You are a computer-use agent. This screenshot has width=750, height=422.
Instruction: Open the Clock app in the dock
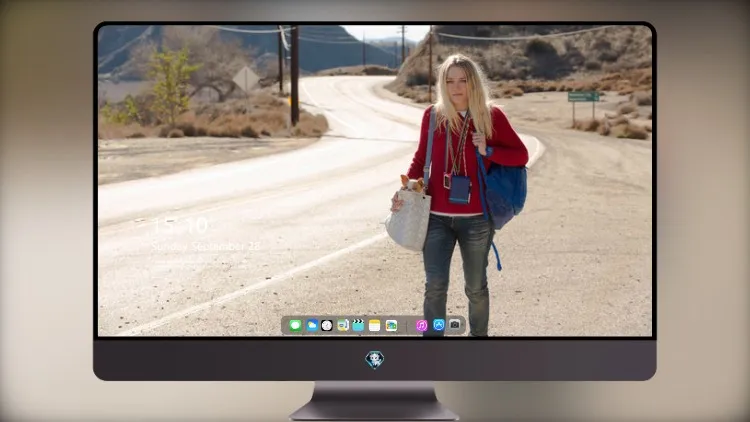(327, 325)
